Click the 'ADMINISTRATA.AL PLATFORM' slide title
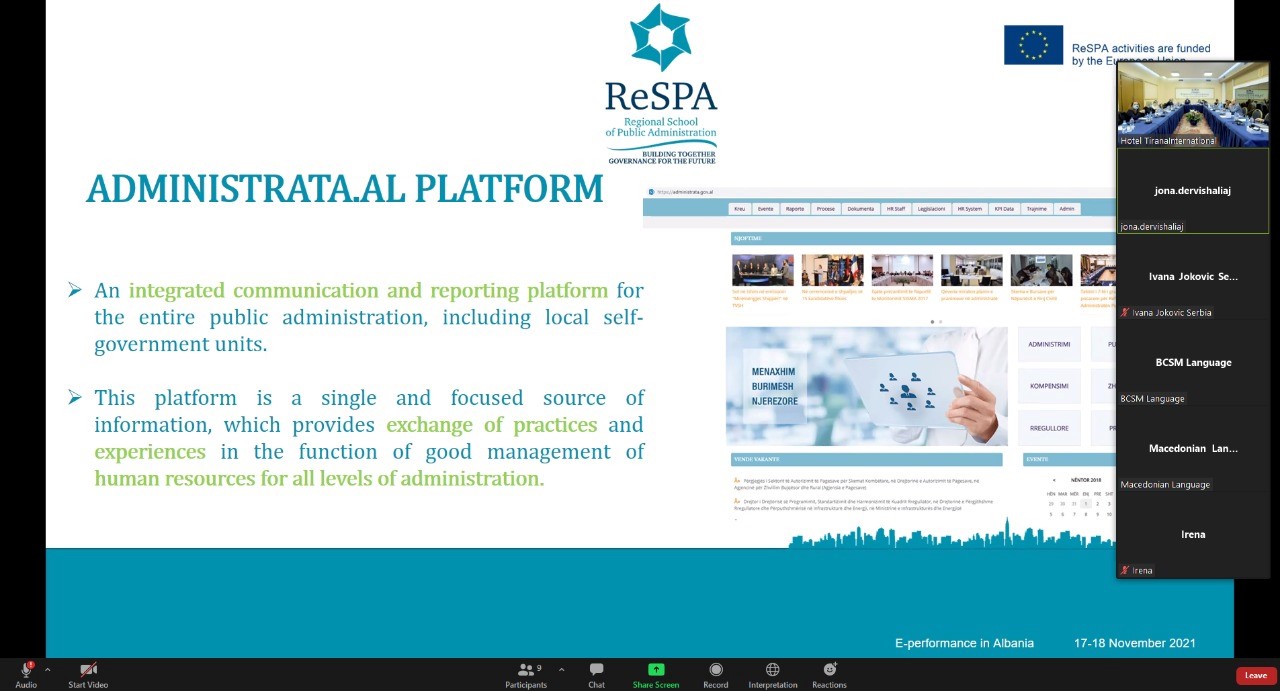The height and width of the screenshot is (691, 1280). pos(345,189)
